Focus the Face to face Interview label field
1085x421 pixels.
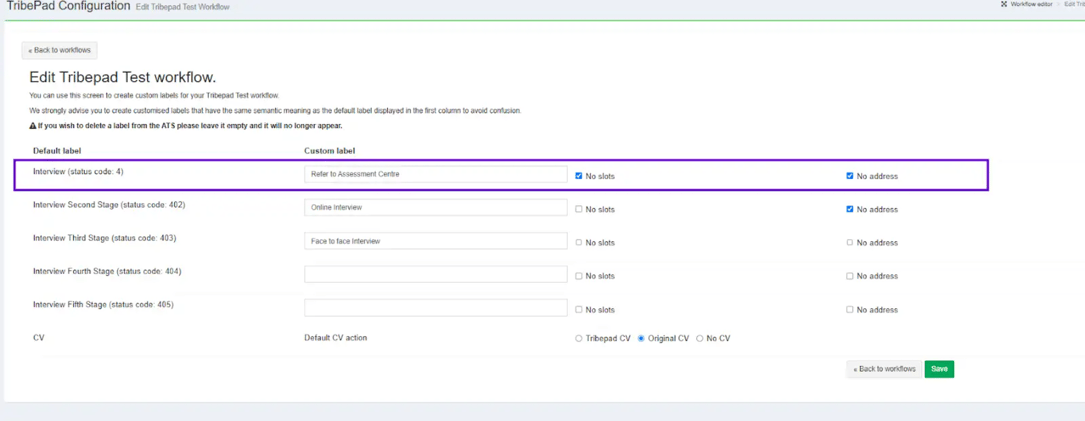click(435, 241)
